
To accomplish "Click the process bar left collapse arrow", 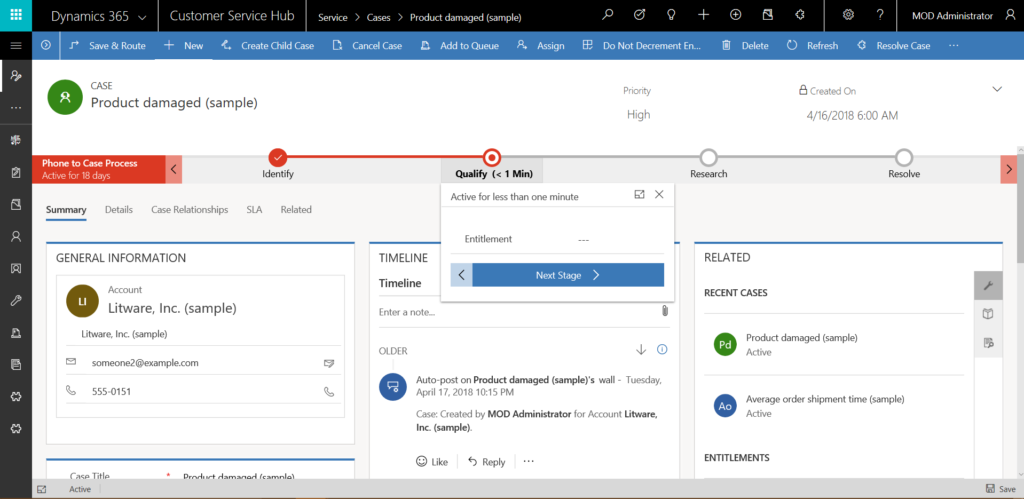I will 174,169.
